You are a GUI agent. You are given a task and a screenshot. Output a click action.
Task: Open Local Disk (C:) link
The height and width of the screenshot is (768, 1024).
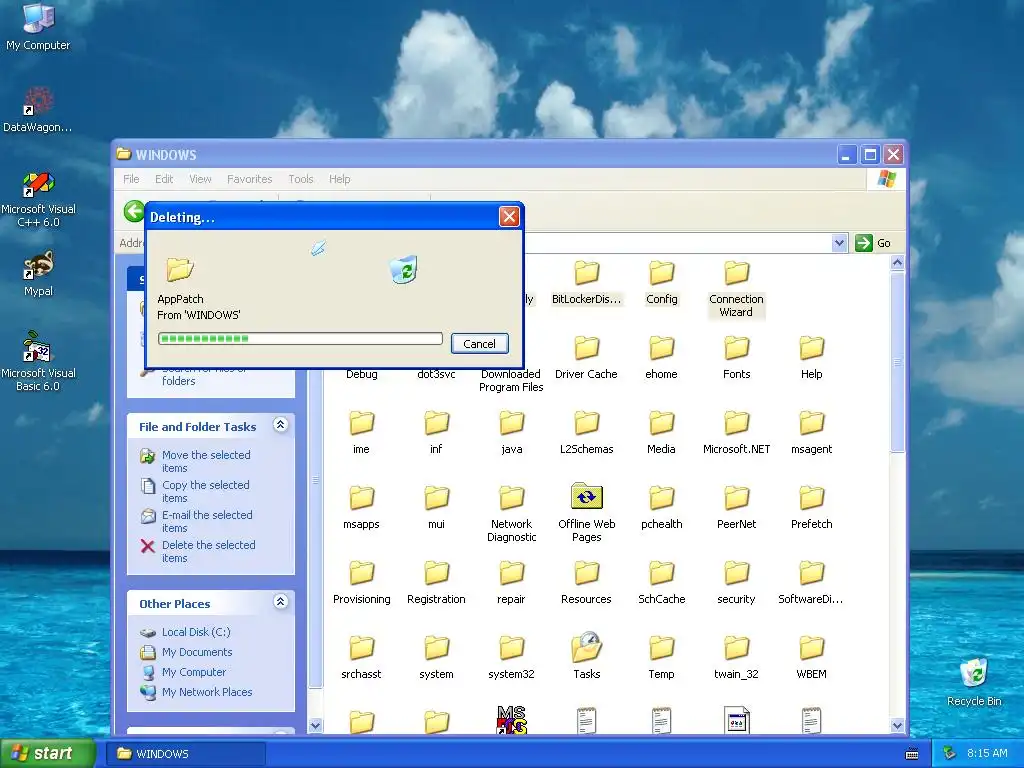[x=196, y=632]
